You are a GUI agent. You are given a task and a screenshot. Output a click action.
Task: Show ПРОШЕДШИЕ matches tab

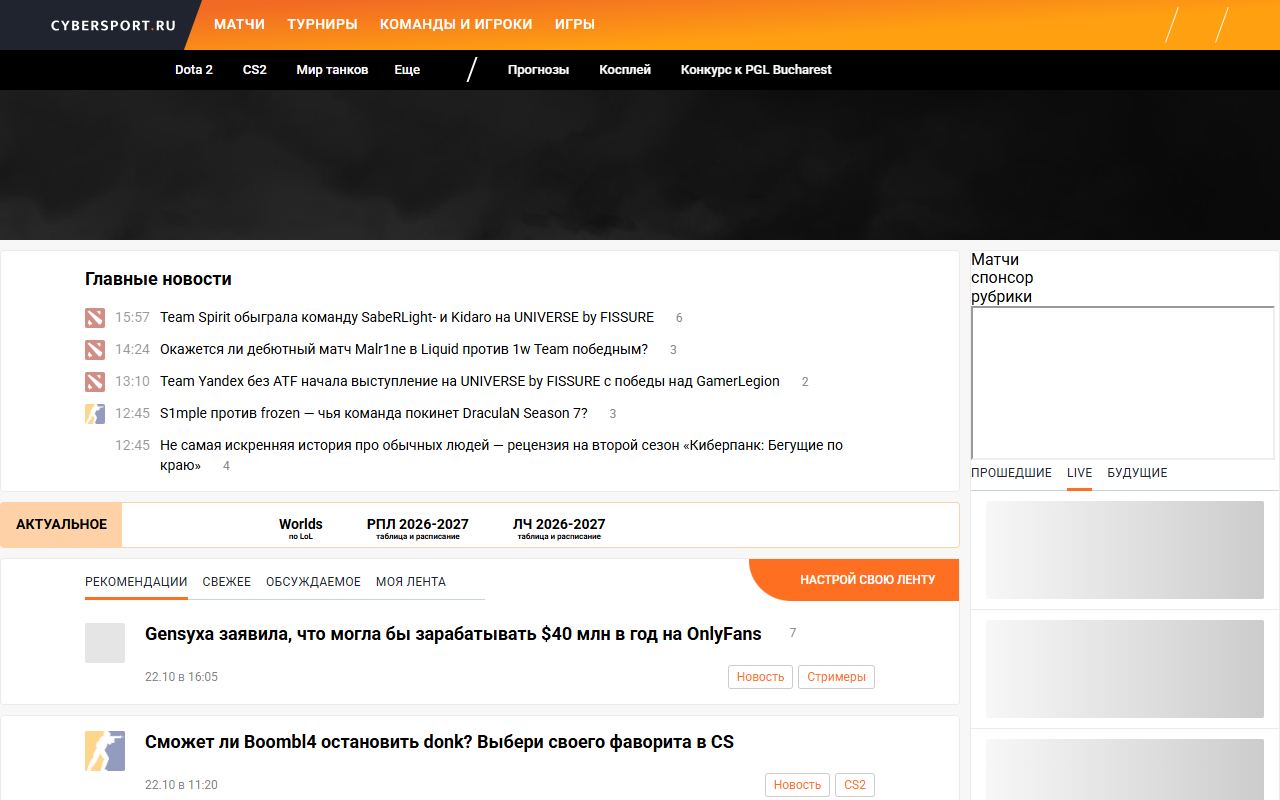click(1011, 473)
